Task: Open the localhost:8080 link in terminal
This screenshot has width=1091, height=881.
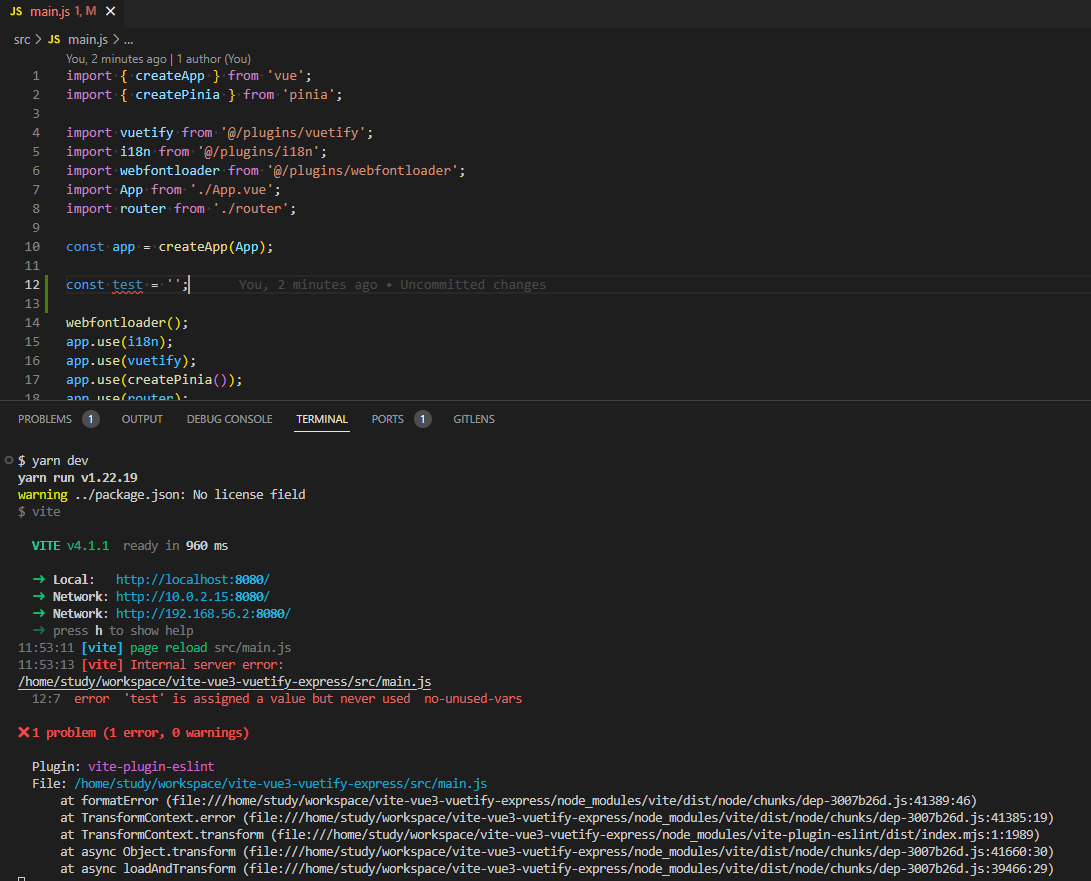Action: pyautogui.click(x=192, y=580)
